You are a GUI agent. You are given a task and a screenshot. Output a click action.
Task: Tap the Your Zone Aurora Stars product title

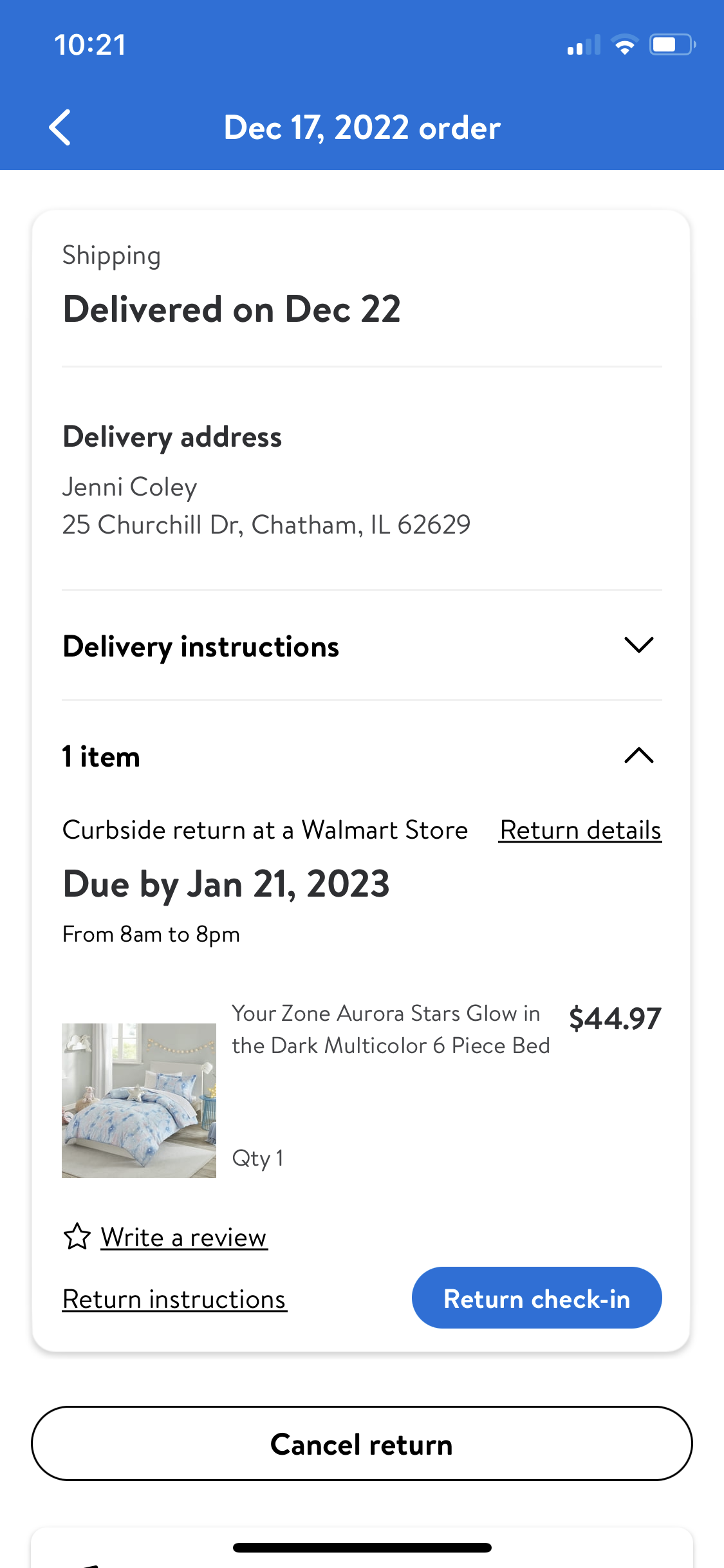coord(391,1029)
